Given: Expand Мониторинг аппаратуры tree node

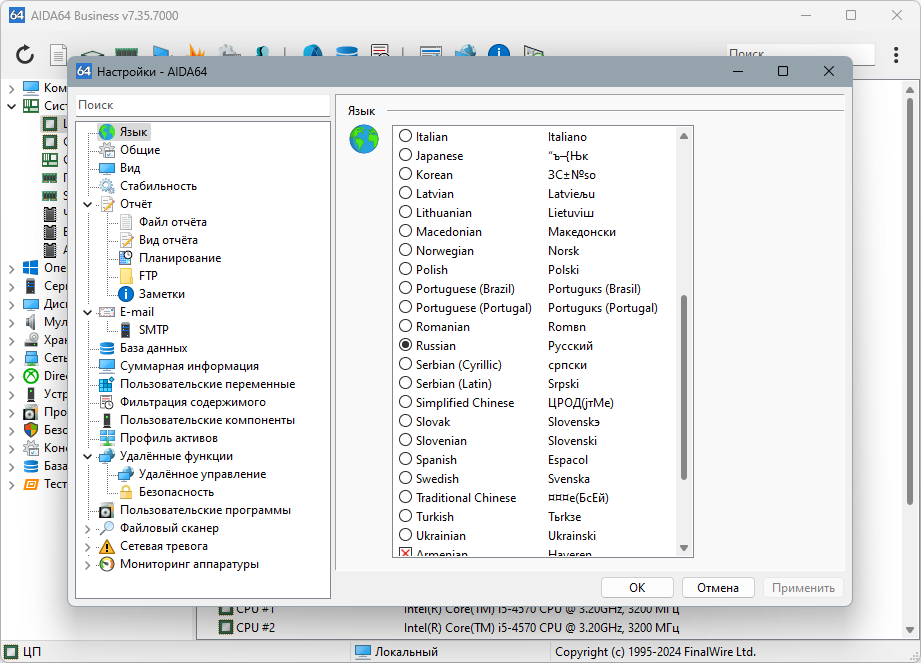Looking at the screenshot, I should pos(88,565).
